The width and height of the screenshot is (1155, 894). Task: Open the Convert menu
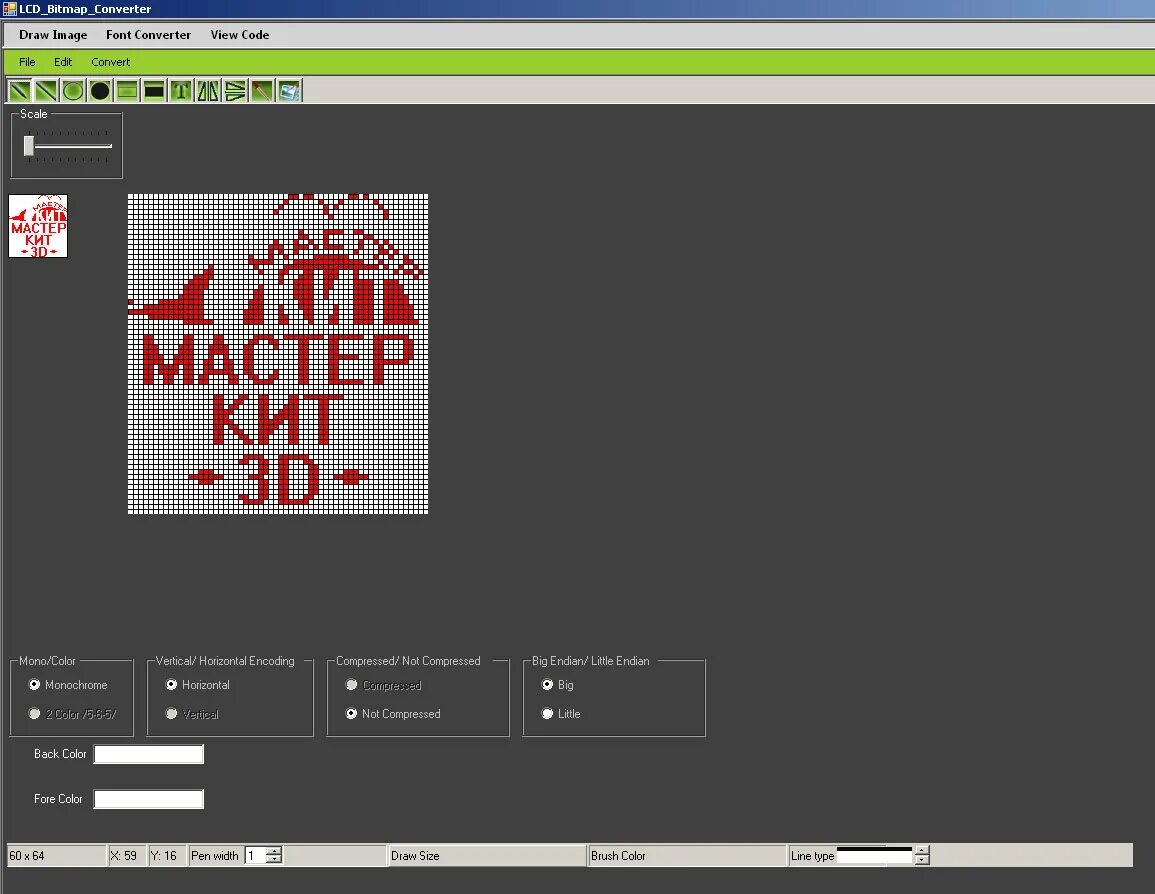point(110,62)
